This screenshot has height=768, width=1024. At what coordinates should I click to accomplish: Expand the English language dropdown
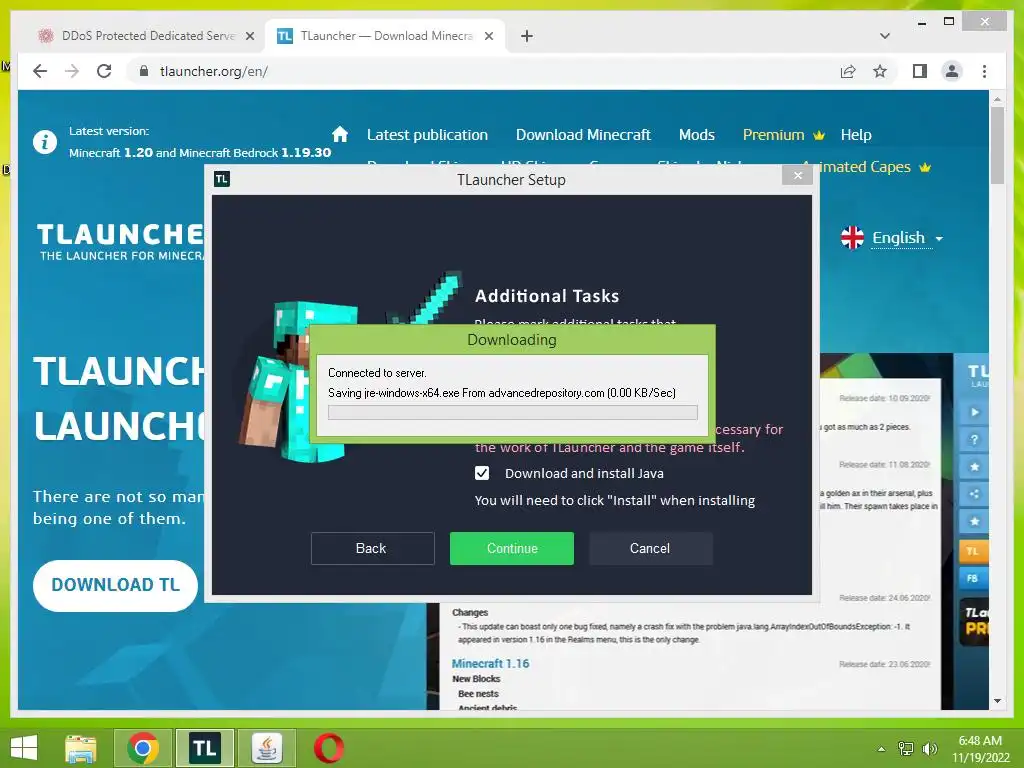click(x=908, y=238)
